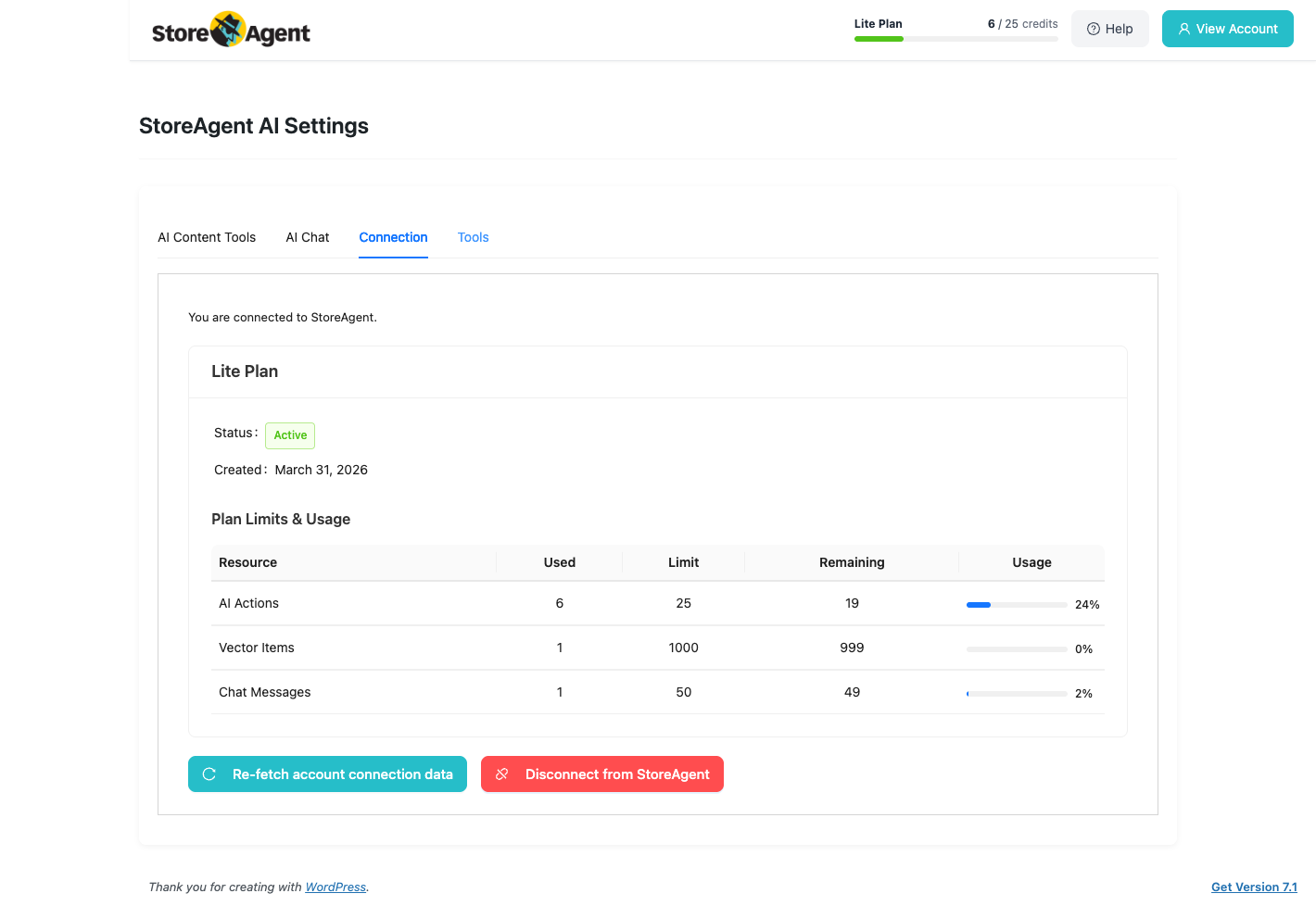
Task: Click the Active status badge
Action: [290, 435]
